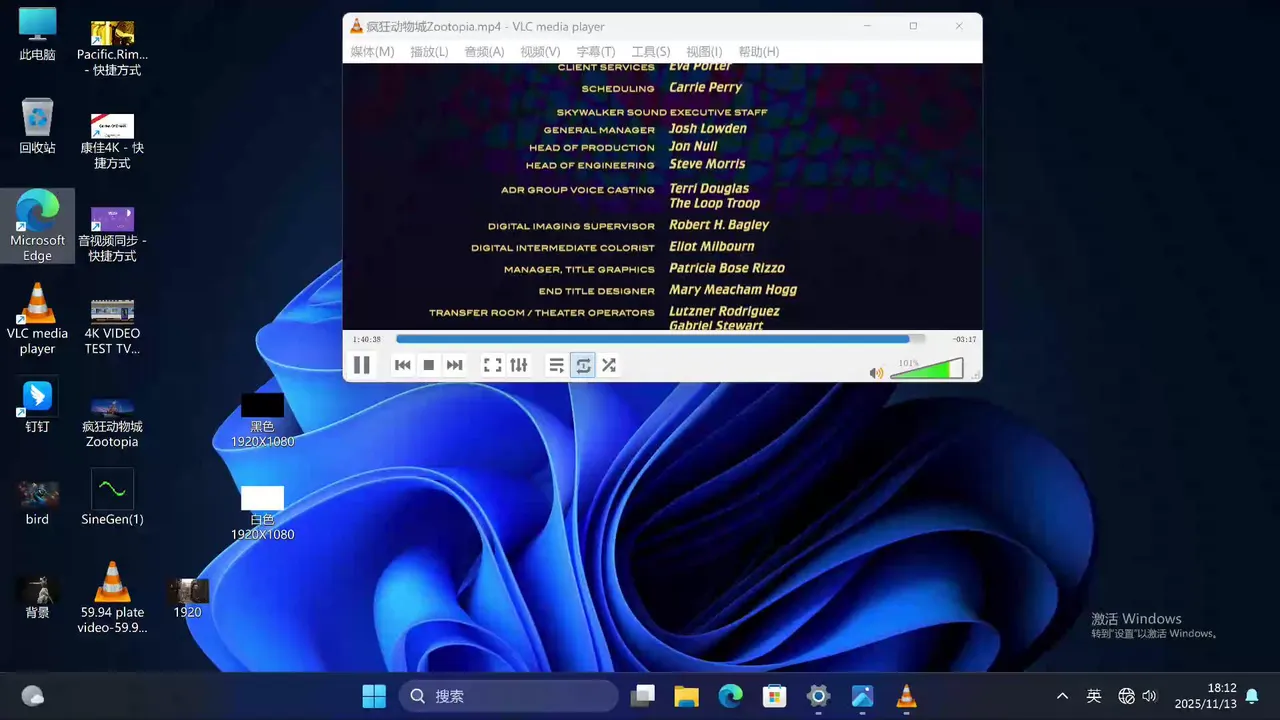The height and width of the screenshot is (720, 1280).
Task: Select the 此电脑 desktop icon
Action: pyautogui.click(x=37, y=35)
